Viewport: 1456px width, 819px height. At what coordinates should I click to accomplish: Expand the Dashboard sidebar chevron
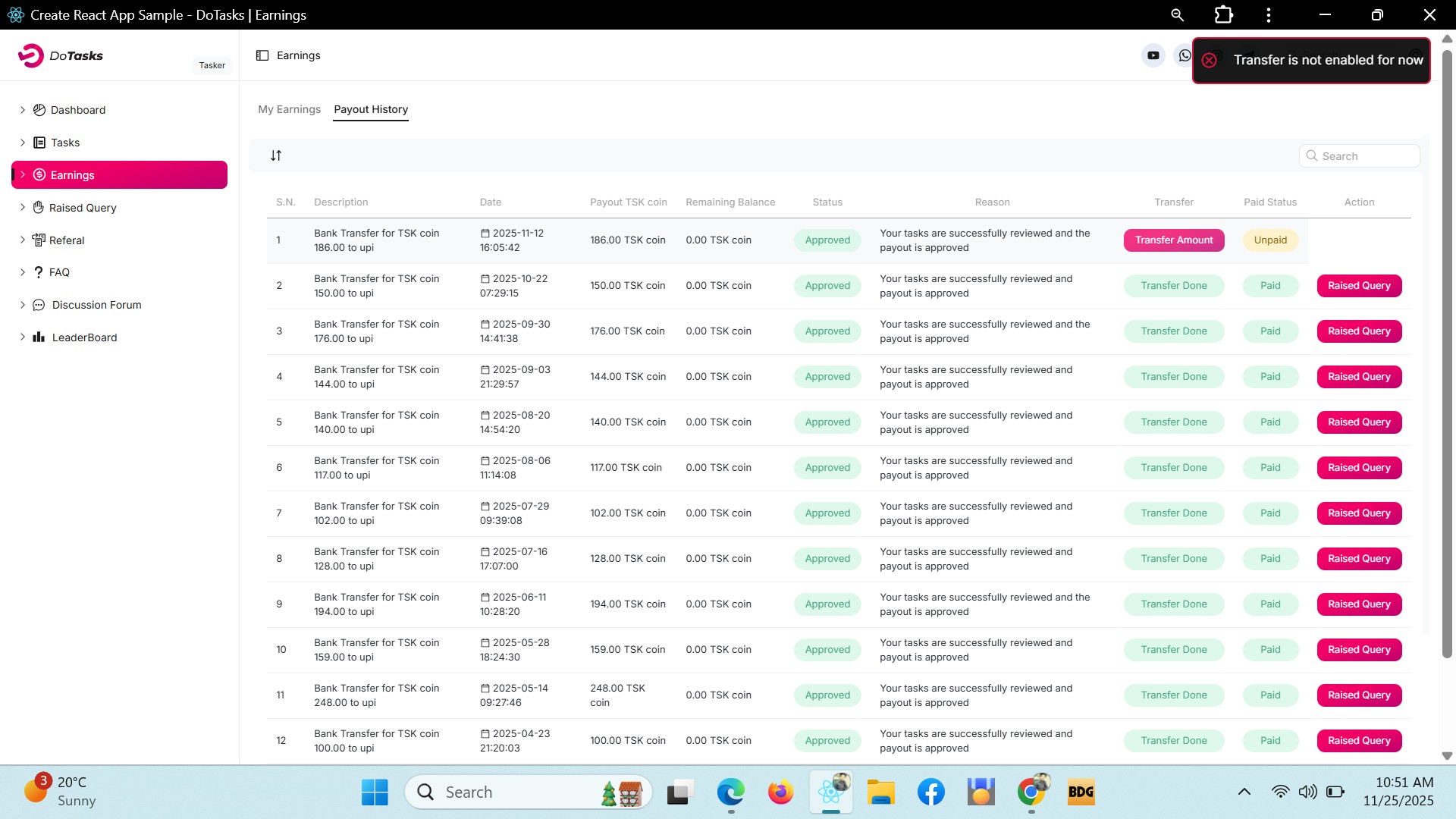pyautogui.click(x=23, y=110)
